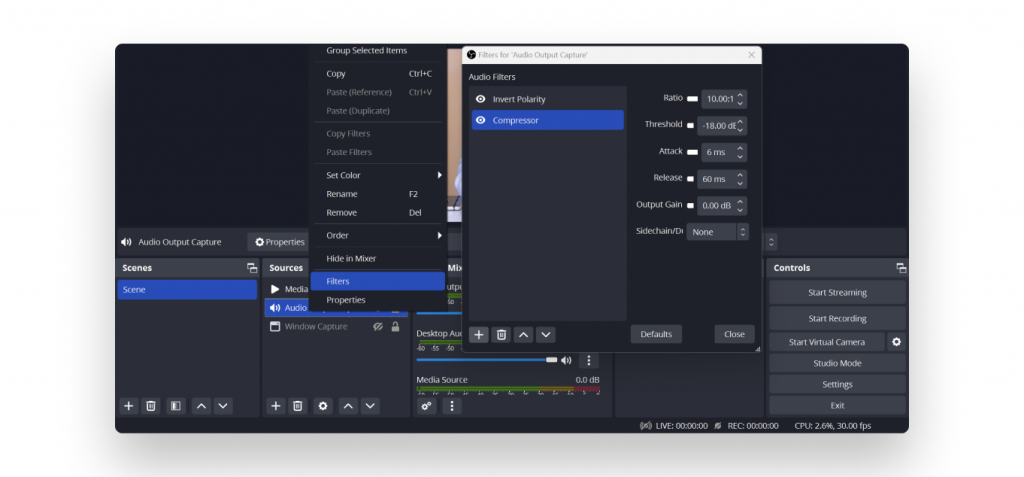1024x477 pixels.
Task: Add a new scene with the Scenes plus button
Action: click(x=129, y=406)
